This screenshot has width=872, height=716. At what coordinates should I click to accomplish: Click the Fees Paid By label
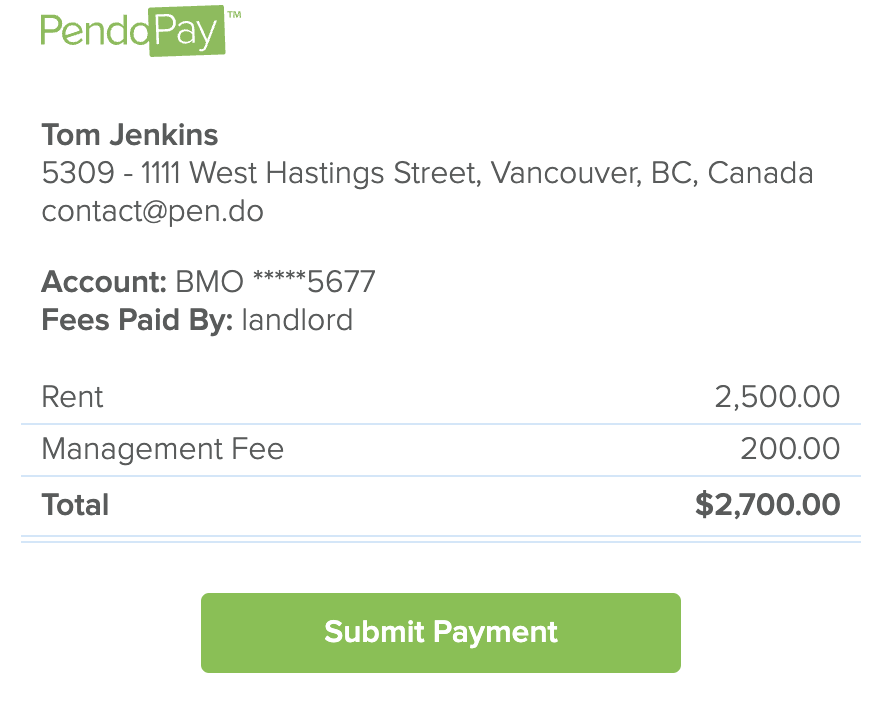point(137,320)
